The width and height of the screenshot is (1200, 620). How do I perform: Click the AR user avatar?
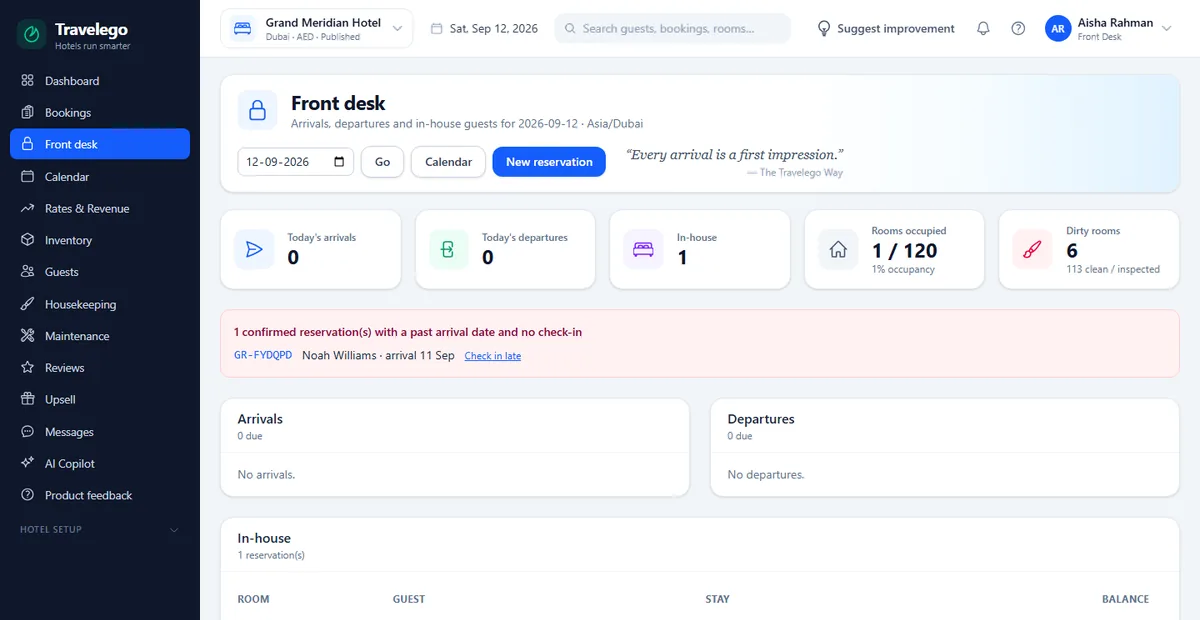coord(1058,29)
